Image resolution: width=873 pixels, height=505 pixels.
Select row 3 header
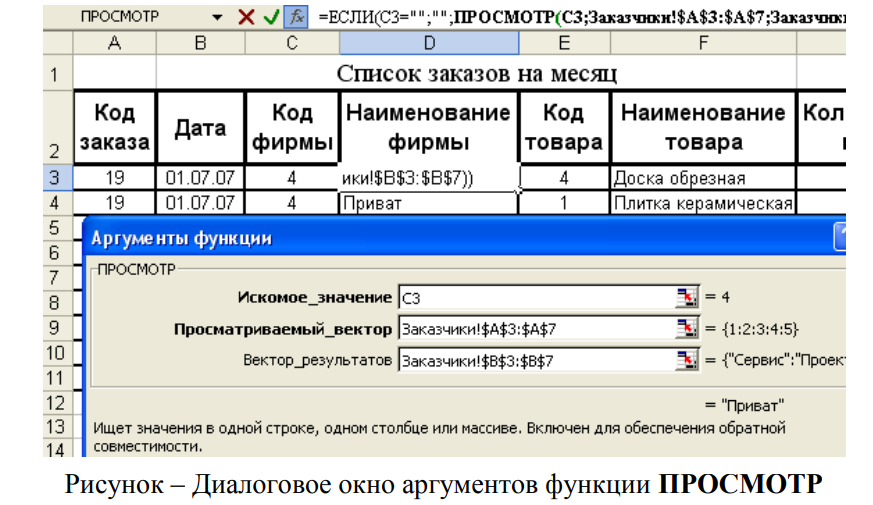pos(56,179)
